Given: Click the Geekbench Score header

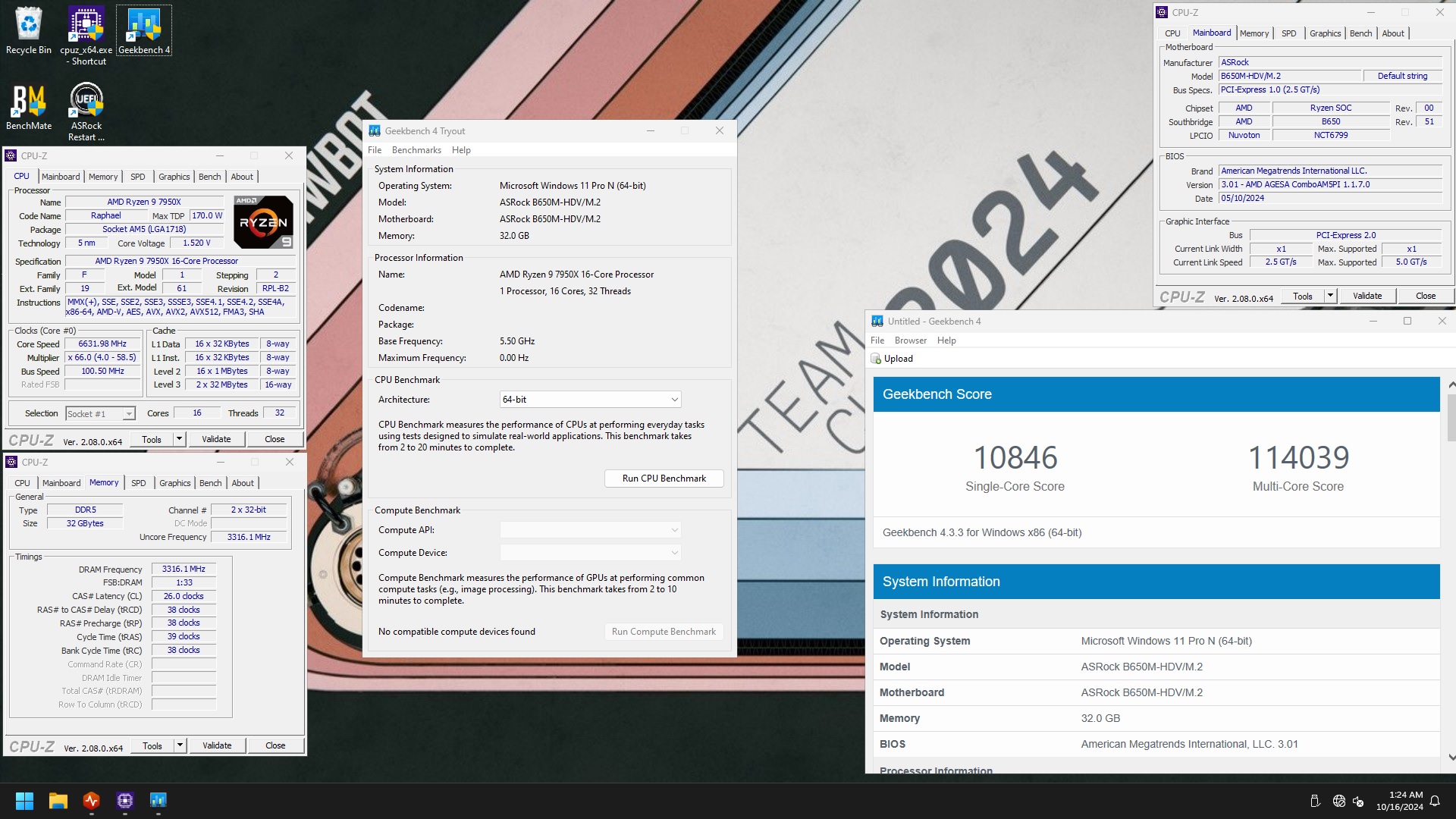Looking at the screenshot, I should [x=1156, y=394].
